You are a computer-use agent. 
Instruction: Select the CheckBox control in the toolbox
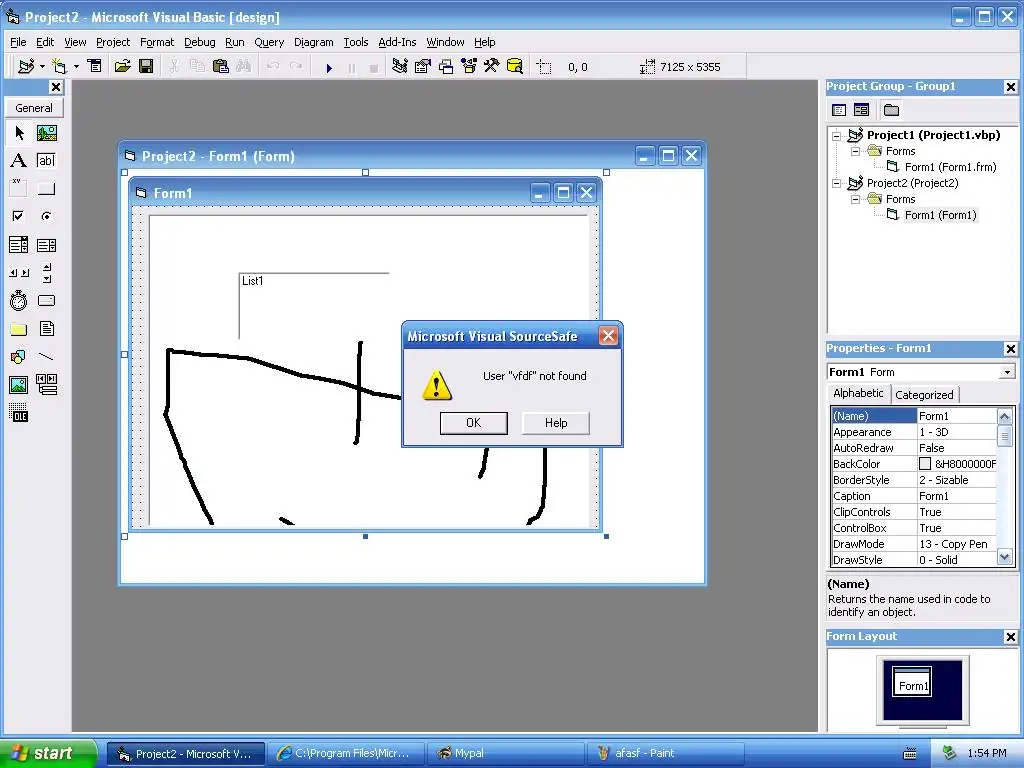point(19,216)
